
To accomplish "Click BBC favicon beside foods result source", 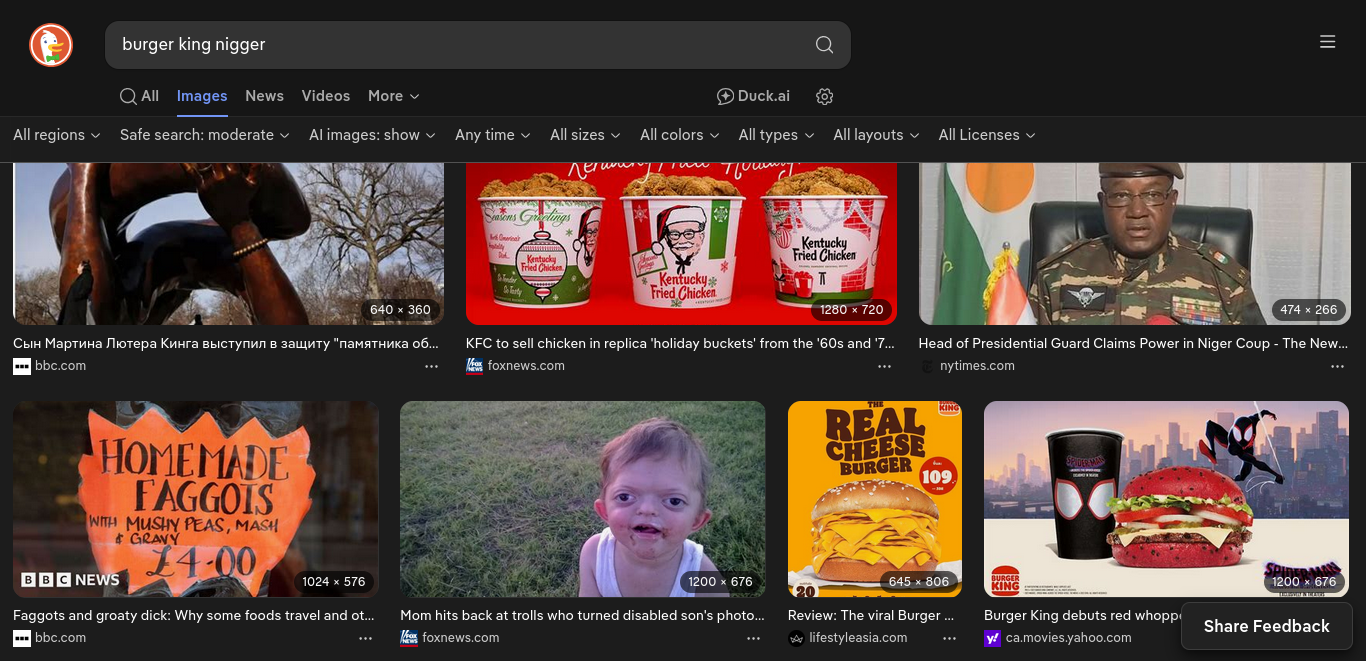I will (22, 638).
